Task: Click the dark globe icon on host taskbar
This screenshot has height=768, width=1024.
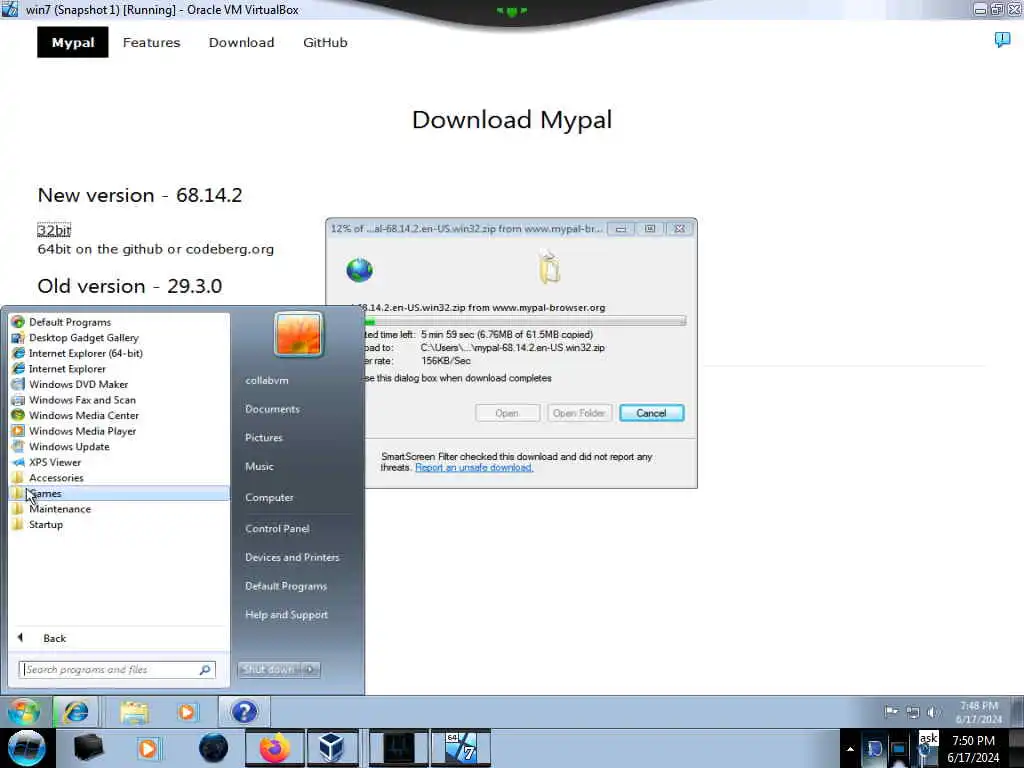Action: [x=214, y=748]
